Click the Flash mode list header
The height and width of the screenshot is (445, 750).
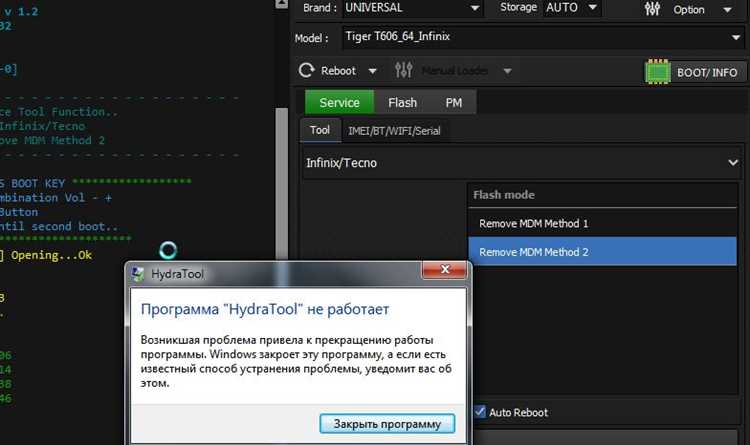[x=602, y=195]
